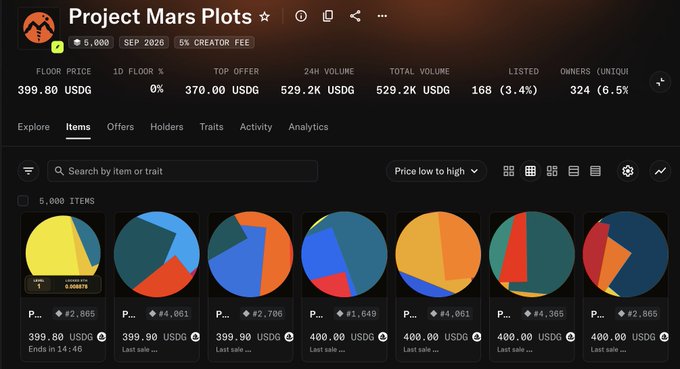Open plot #4,365 thumbnail
Viewport: 680px width, 369px height.
[532, 255]
